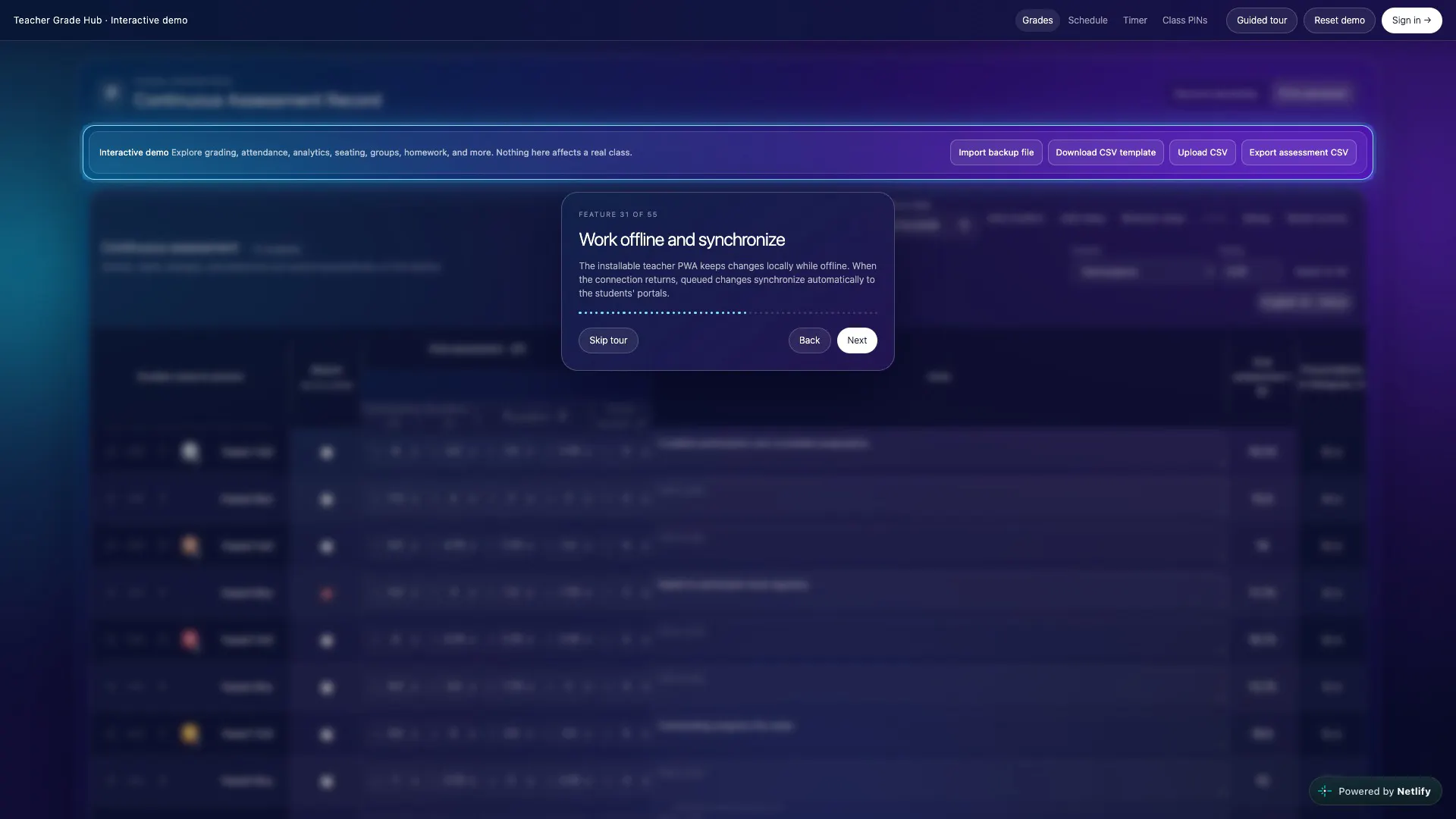Image resolution: width=1456 pixels, height=819 pixels.
Task: Go Back to previous tour feature
Action: [x=809, y=340]
